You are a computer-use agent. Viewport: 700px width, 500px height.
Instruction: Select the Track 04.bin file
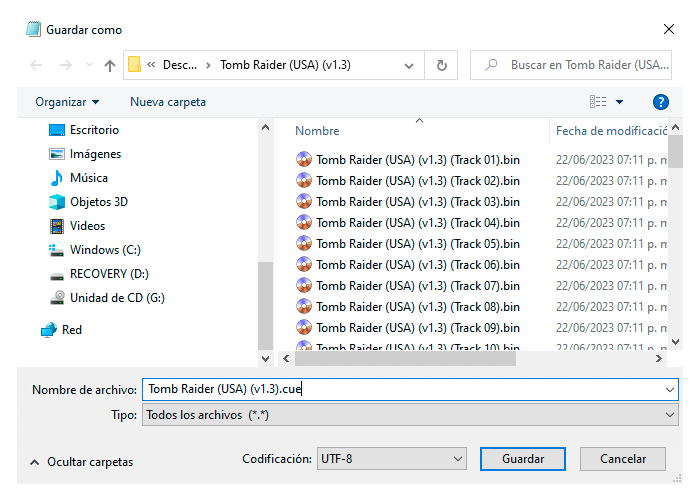(418, 223)
